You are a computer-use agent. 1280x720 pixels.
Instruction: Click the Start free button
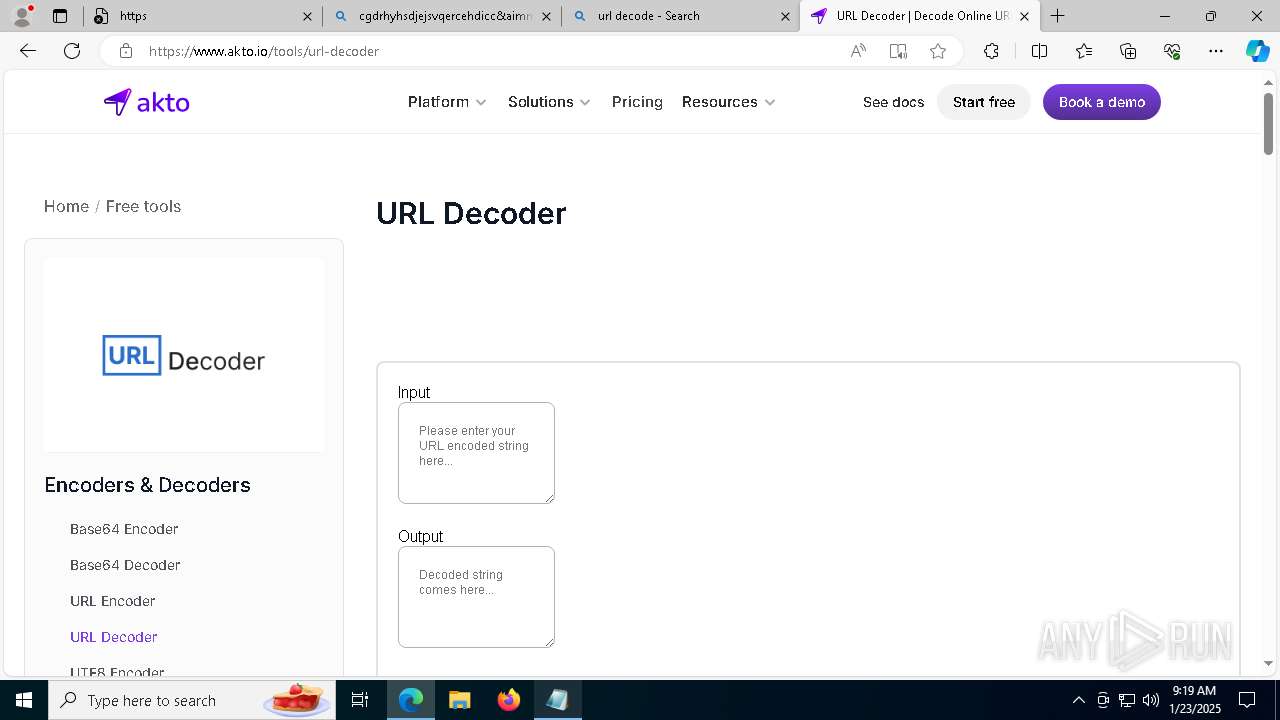click(x=984, y=102)
